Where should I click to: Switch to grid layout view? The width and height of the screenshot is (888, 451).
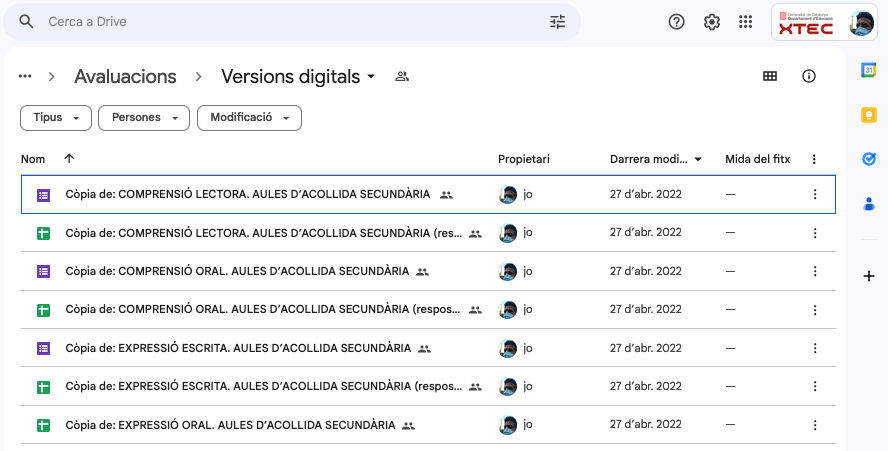click(x=770, y=77)
